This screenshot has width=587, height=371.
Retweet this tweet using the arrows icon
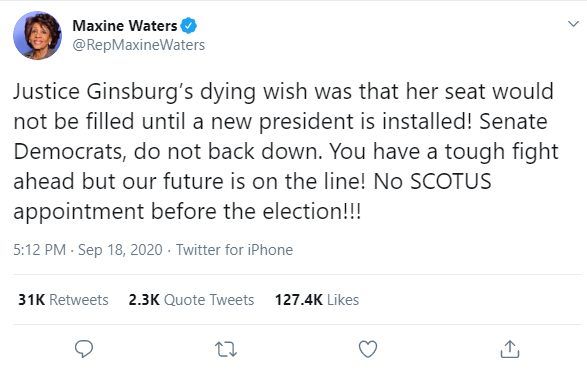(x=226, y=349)
